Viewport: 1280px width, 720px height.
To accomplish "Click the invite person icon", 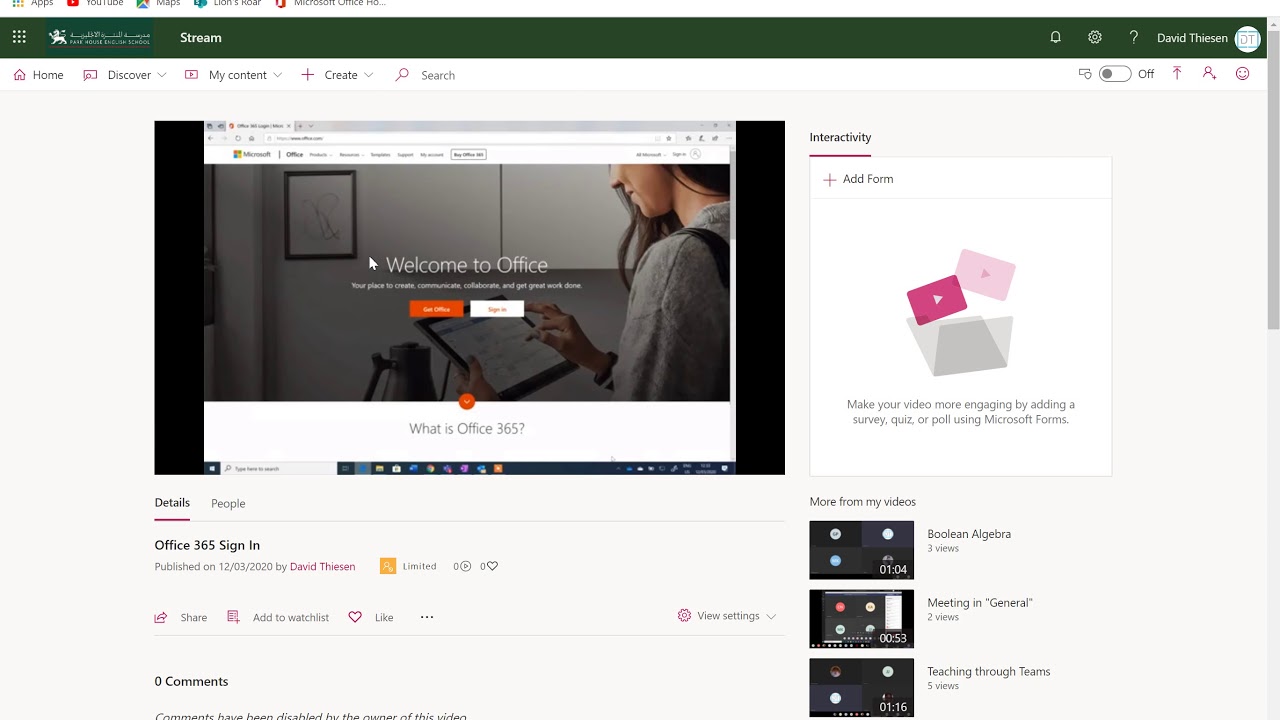I will point(1209,74).
